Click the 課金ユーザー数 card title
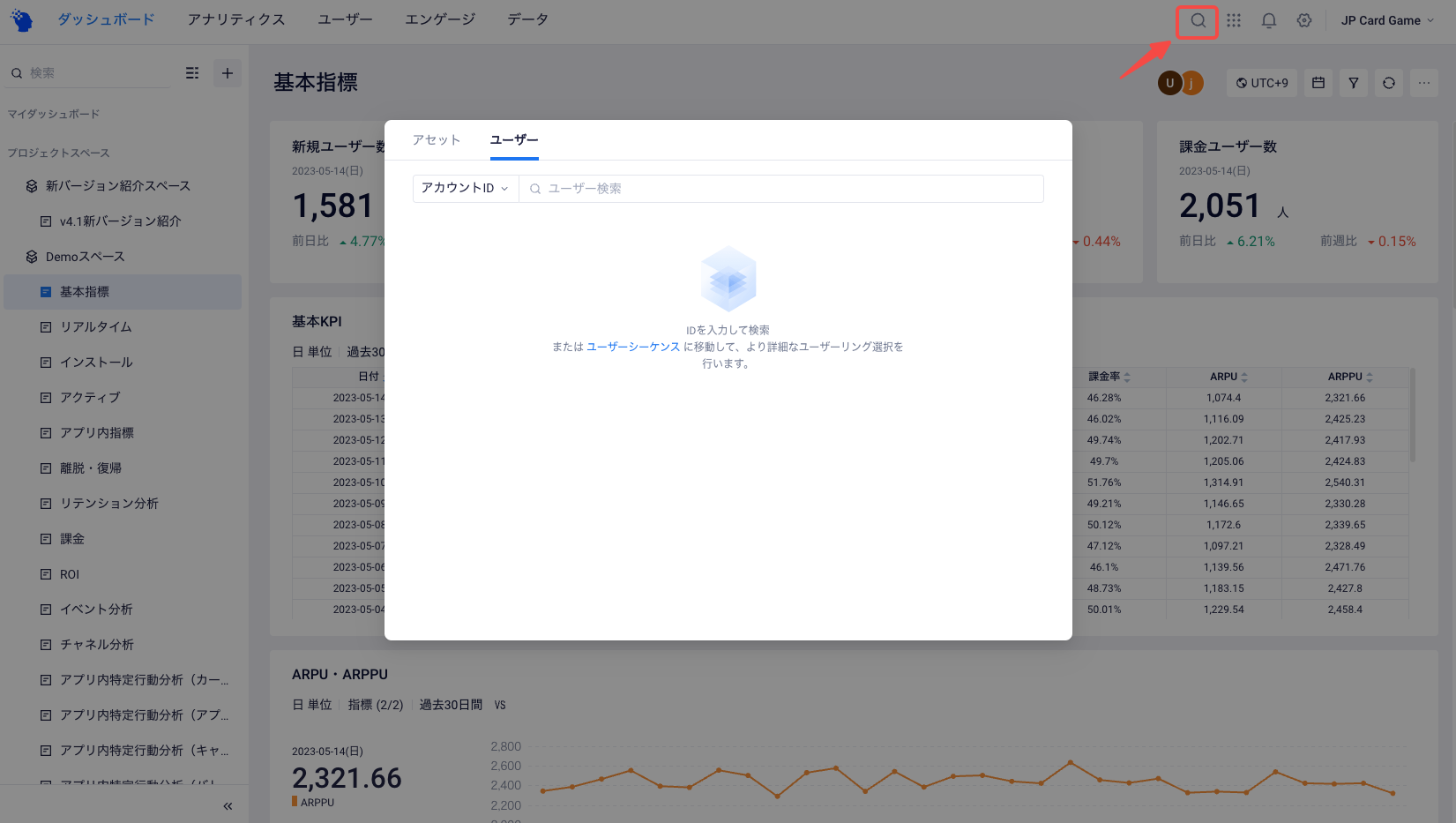Image resolution: width=1456 pixels, height=823 pixels. [x=1228, y=146]
